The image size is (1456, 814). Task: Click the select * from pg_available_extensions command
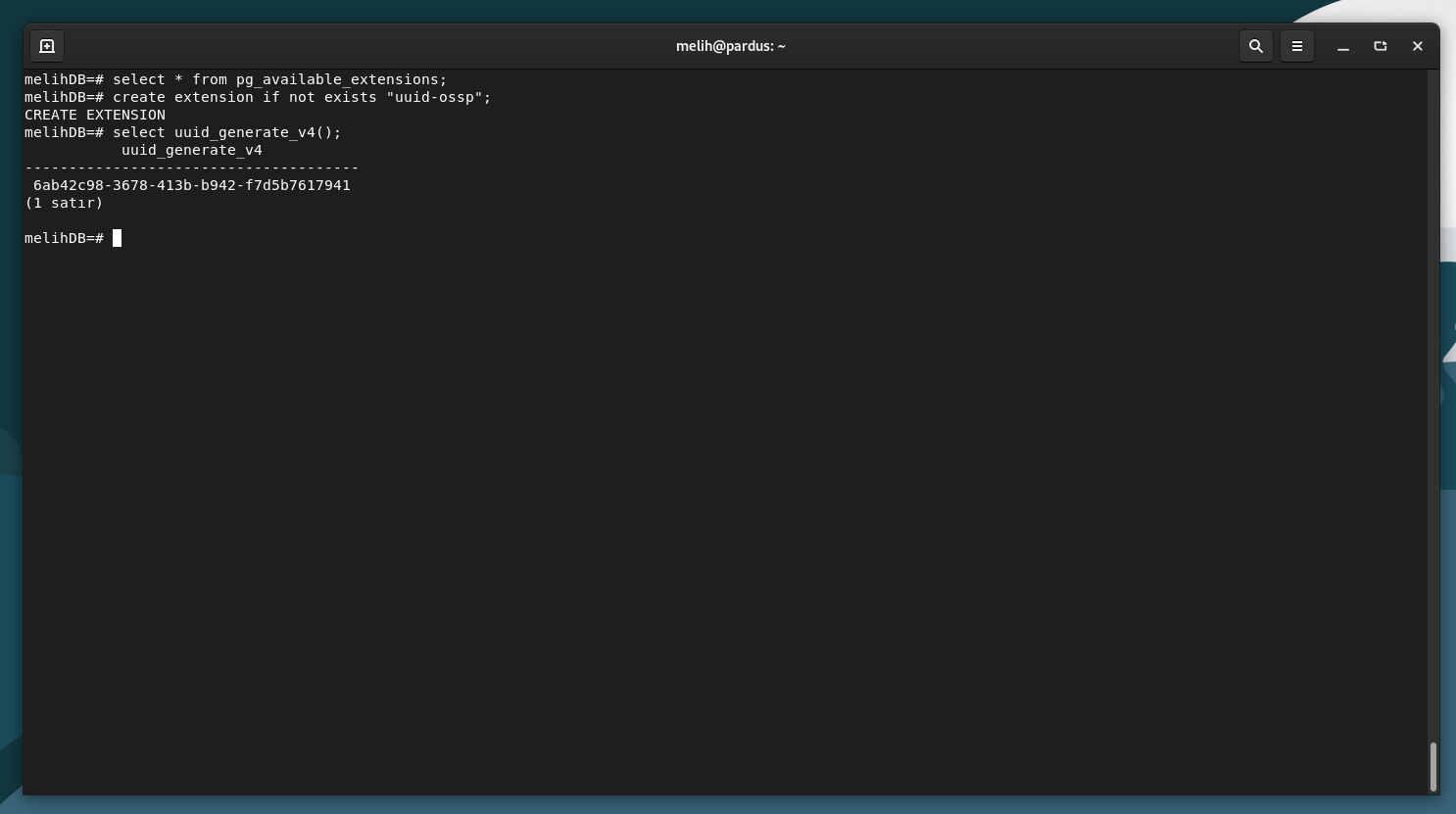tap(279, 79)
